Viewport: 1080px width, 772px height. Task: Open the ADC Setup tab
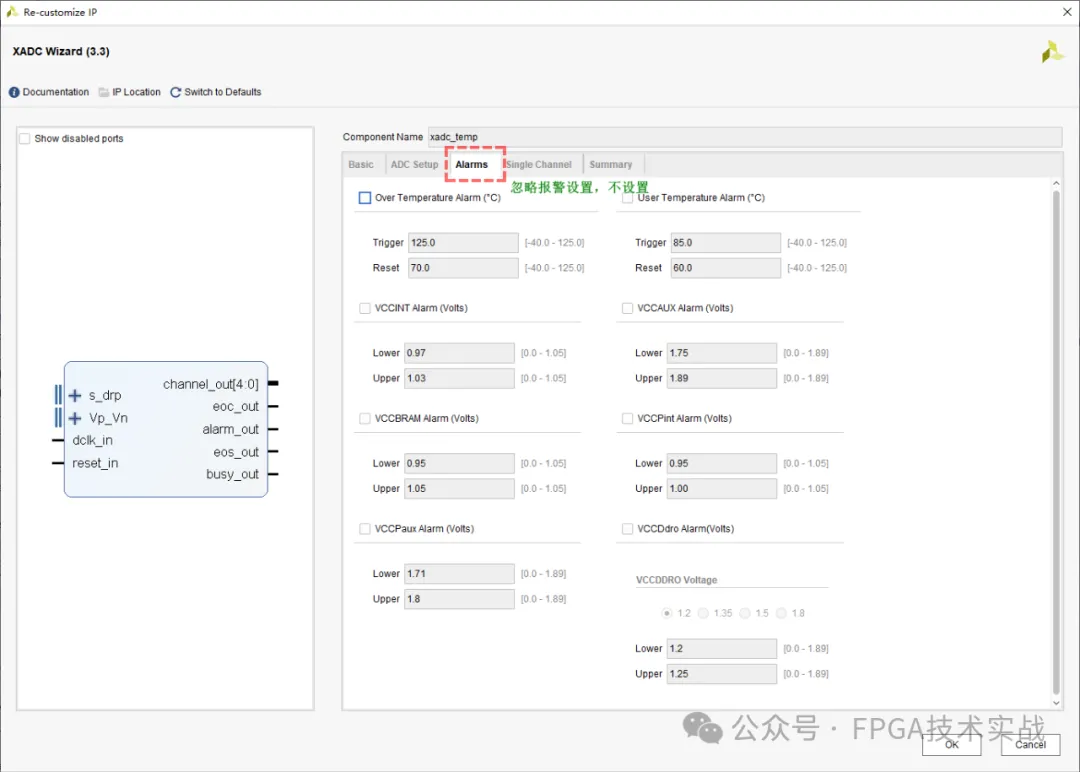(x=414, y=165)
